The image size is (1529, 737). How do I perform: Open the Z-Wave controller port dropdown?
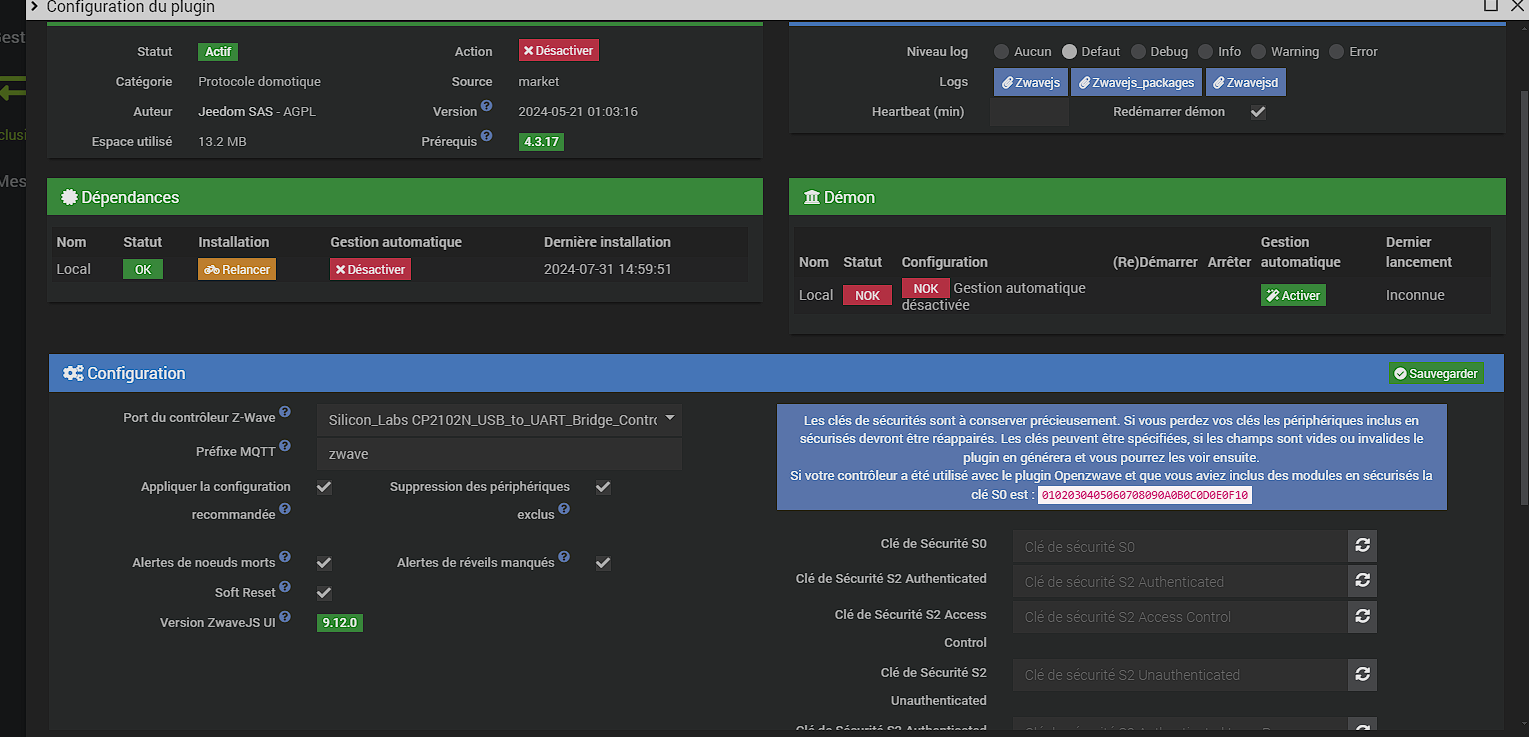point(499,420)
